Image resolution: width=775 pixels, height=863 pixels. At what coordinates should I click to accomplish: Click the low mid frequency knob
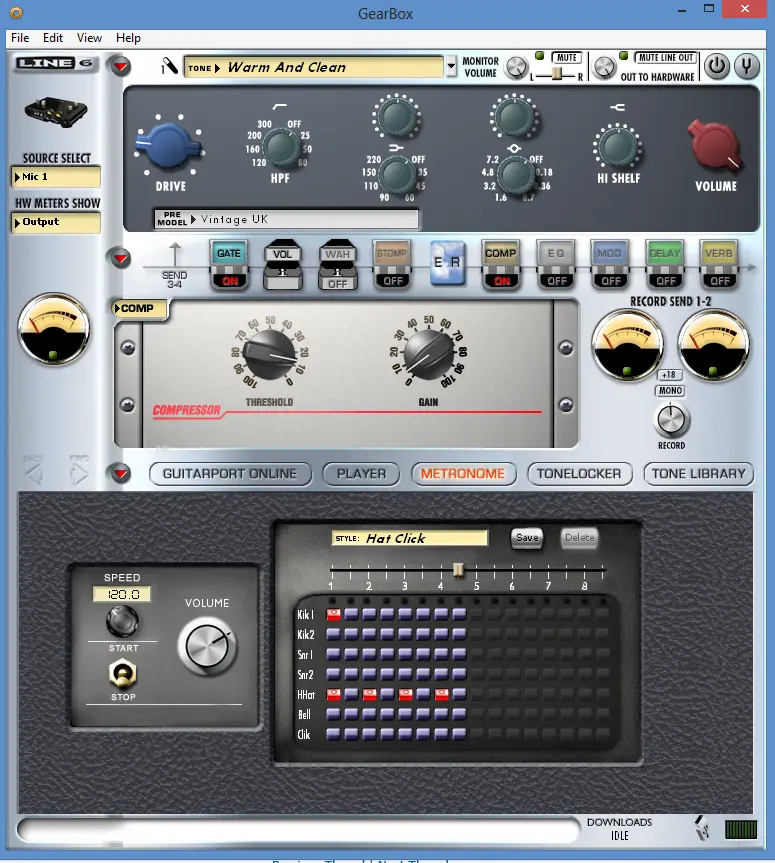[x=399, y=174]
